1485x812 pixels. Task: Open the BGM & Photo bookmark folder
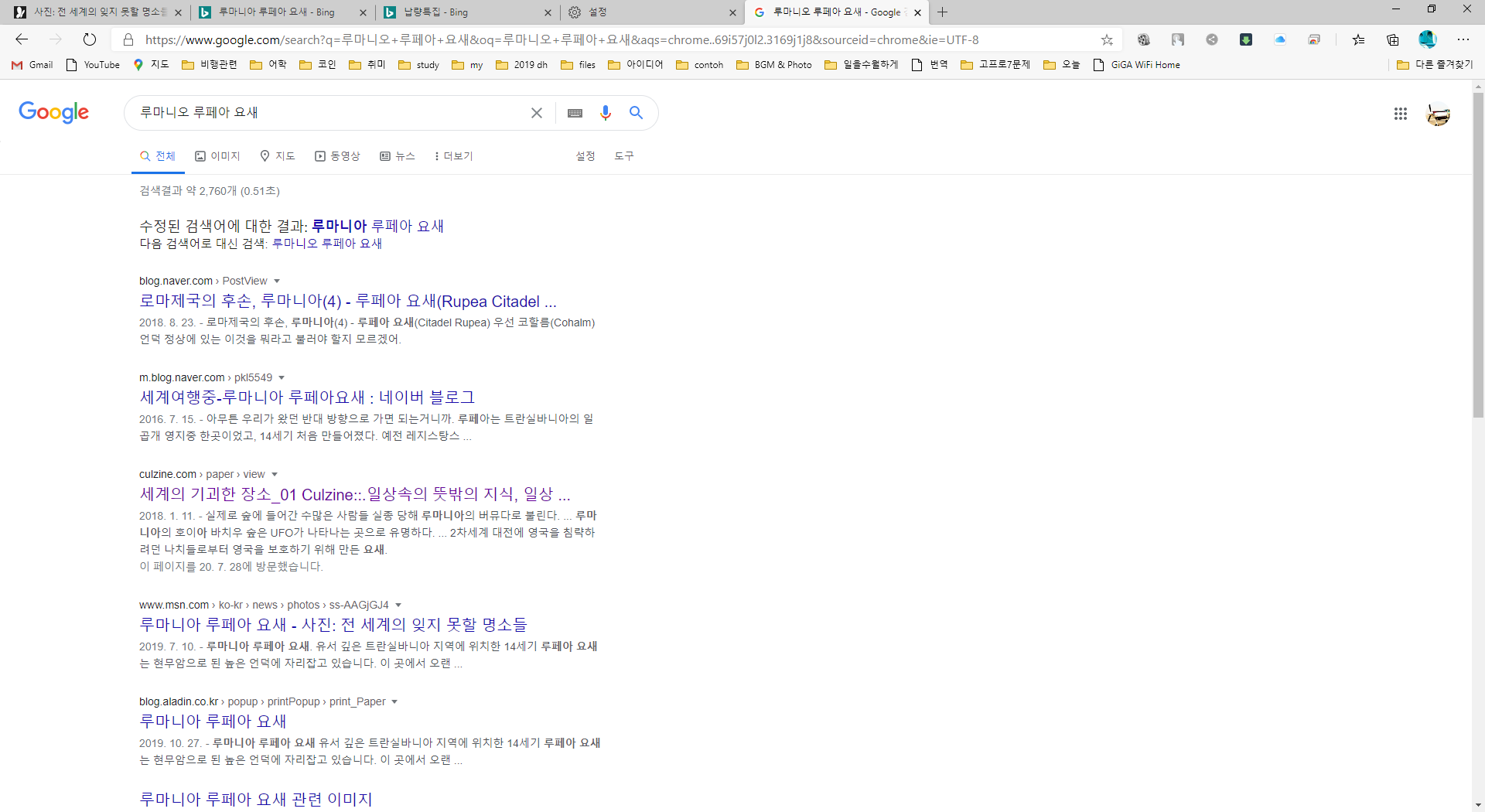pyautogui.click(x=774, y=65)
